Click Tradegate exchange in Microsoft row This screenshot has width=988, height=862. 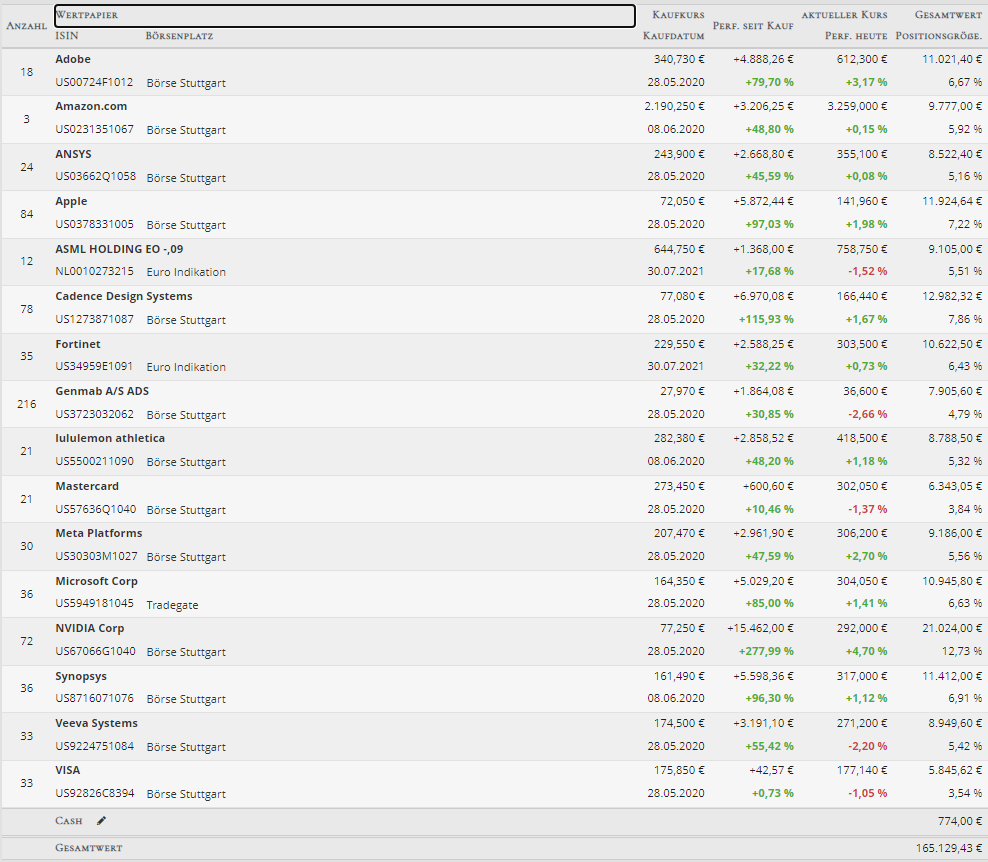[x=172, y=605]
